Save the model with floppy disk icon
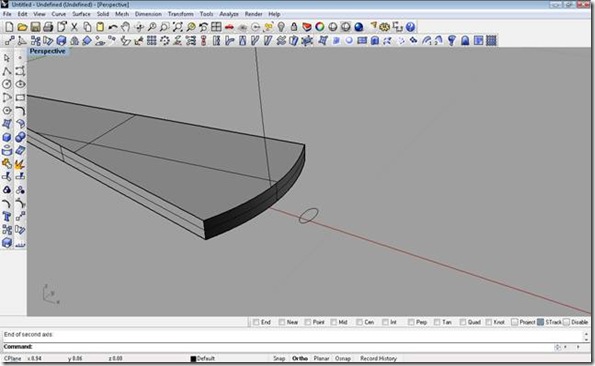 pyautogui.click(x=35, y=27)
